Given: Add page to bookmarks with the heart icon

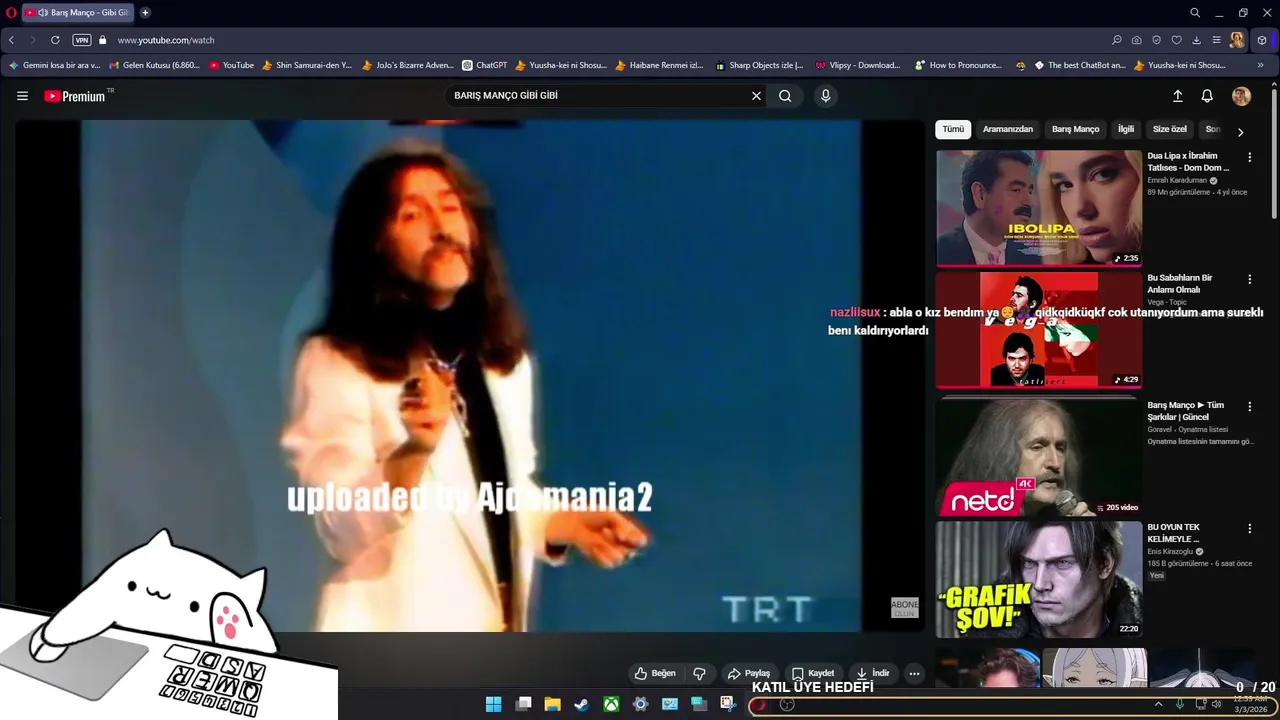Looking at the screenshot, I should tap(1177, 40).
